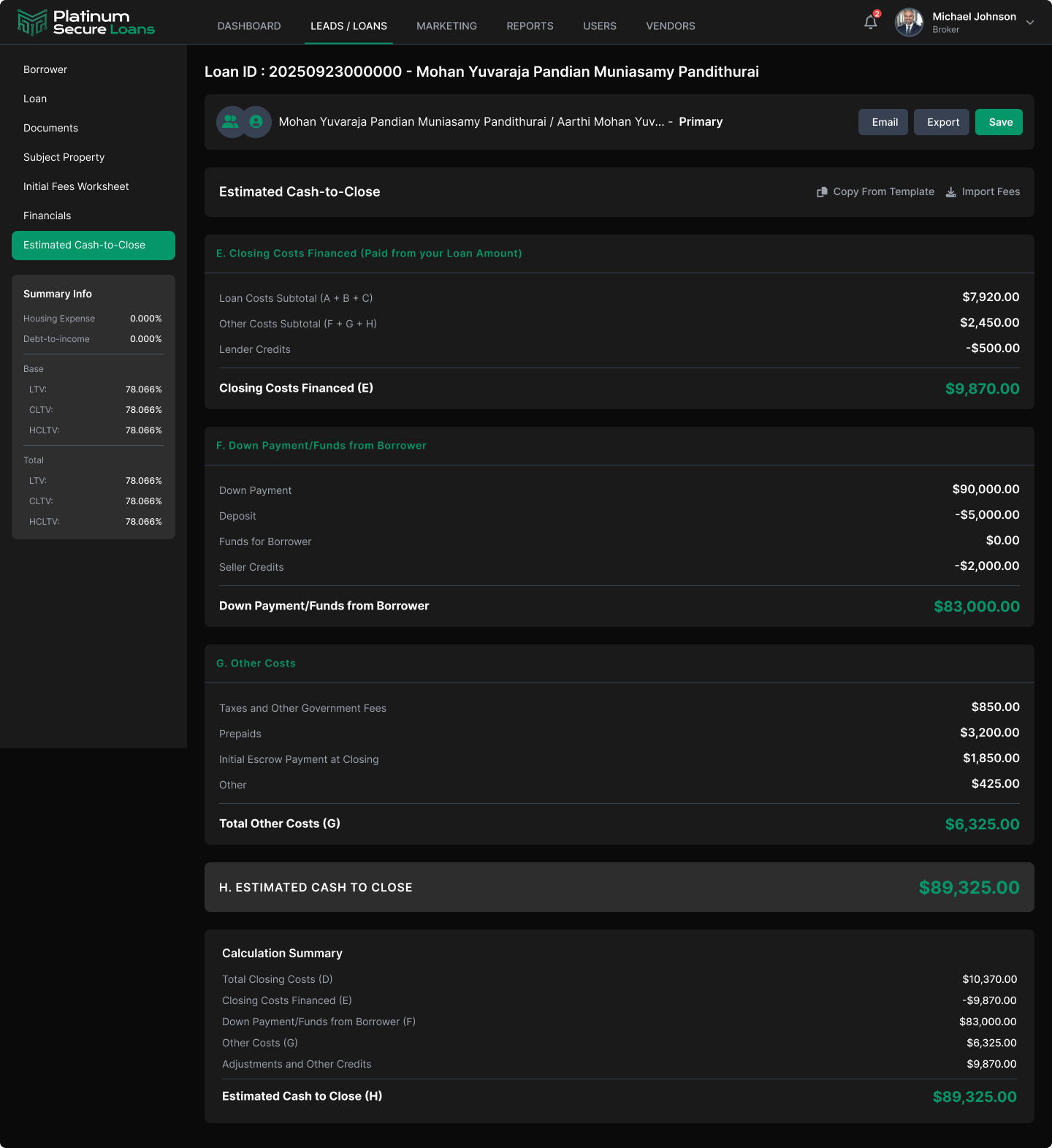The height and width of the screenshot is (1148, 1052).
Task: Navigate to the Users tab
Action: [600, 26]
